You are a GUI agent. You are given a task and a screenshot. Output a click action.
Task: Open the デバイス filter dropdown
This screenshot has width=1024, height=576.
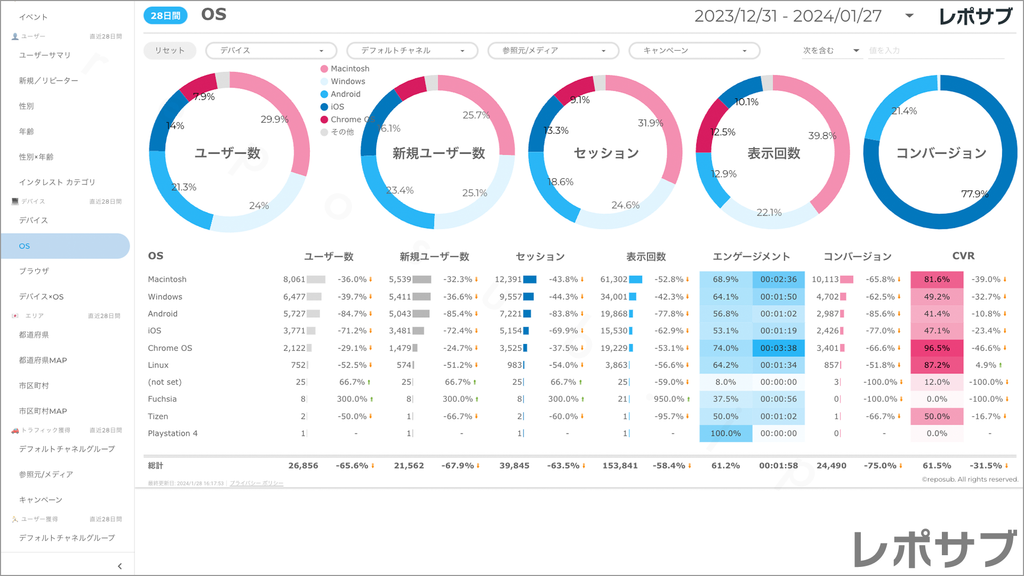271,50
